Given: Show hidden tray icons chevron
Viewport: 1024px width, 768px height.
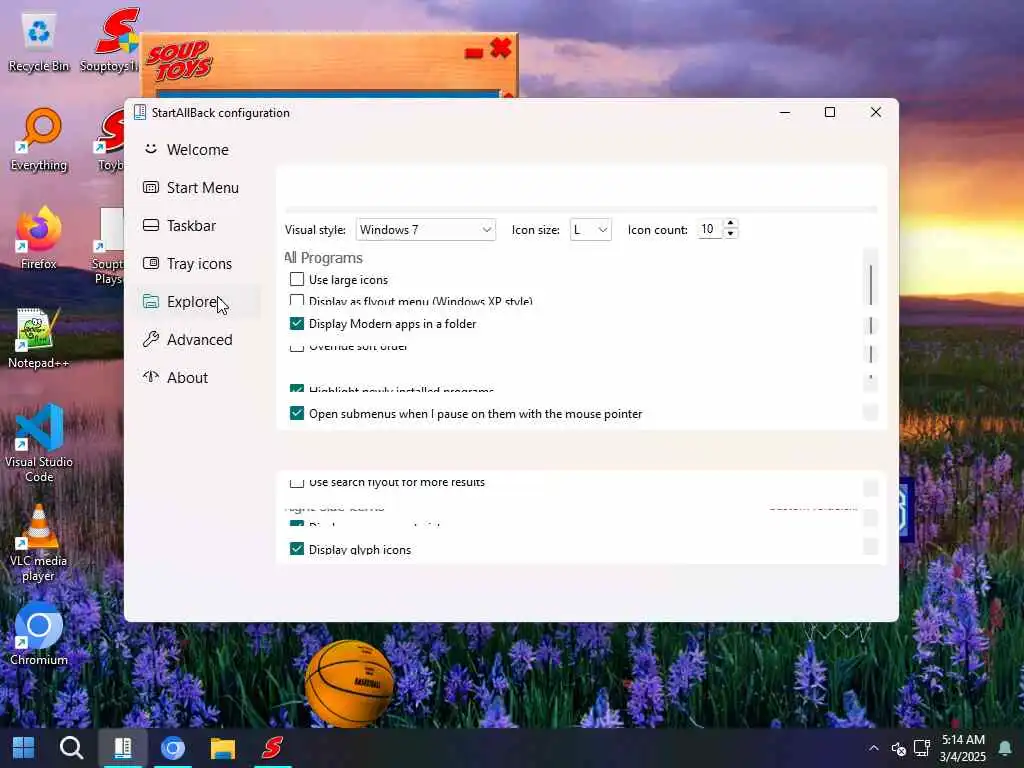Looking at the screenshot, I should (x=874, y=748).
